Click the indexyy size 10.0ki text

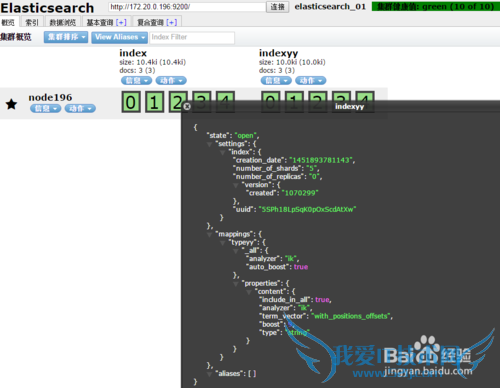pos(292,62)
